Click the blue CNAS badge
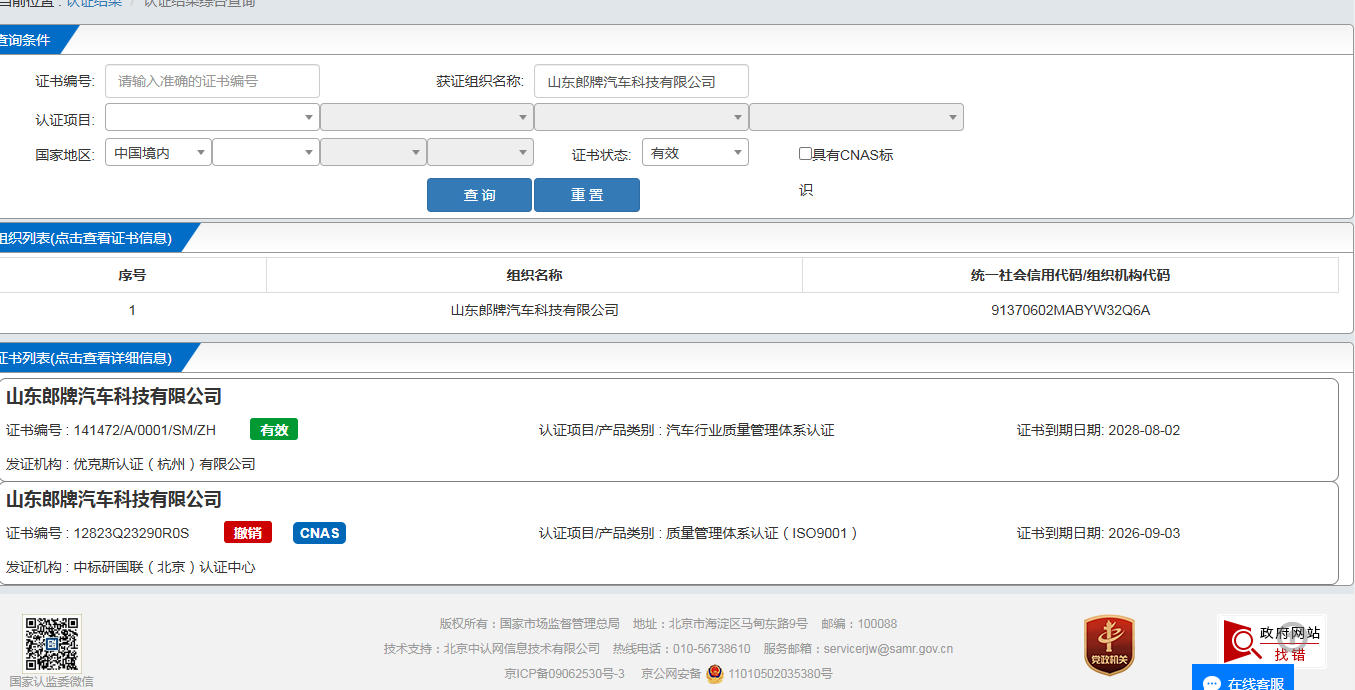 [320, 533]
